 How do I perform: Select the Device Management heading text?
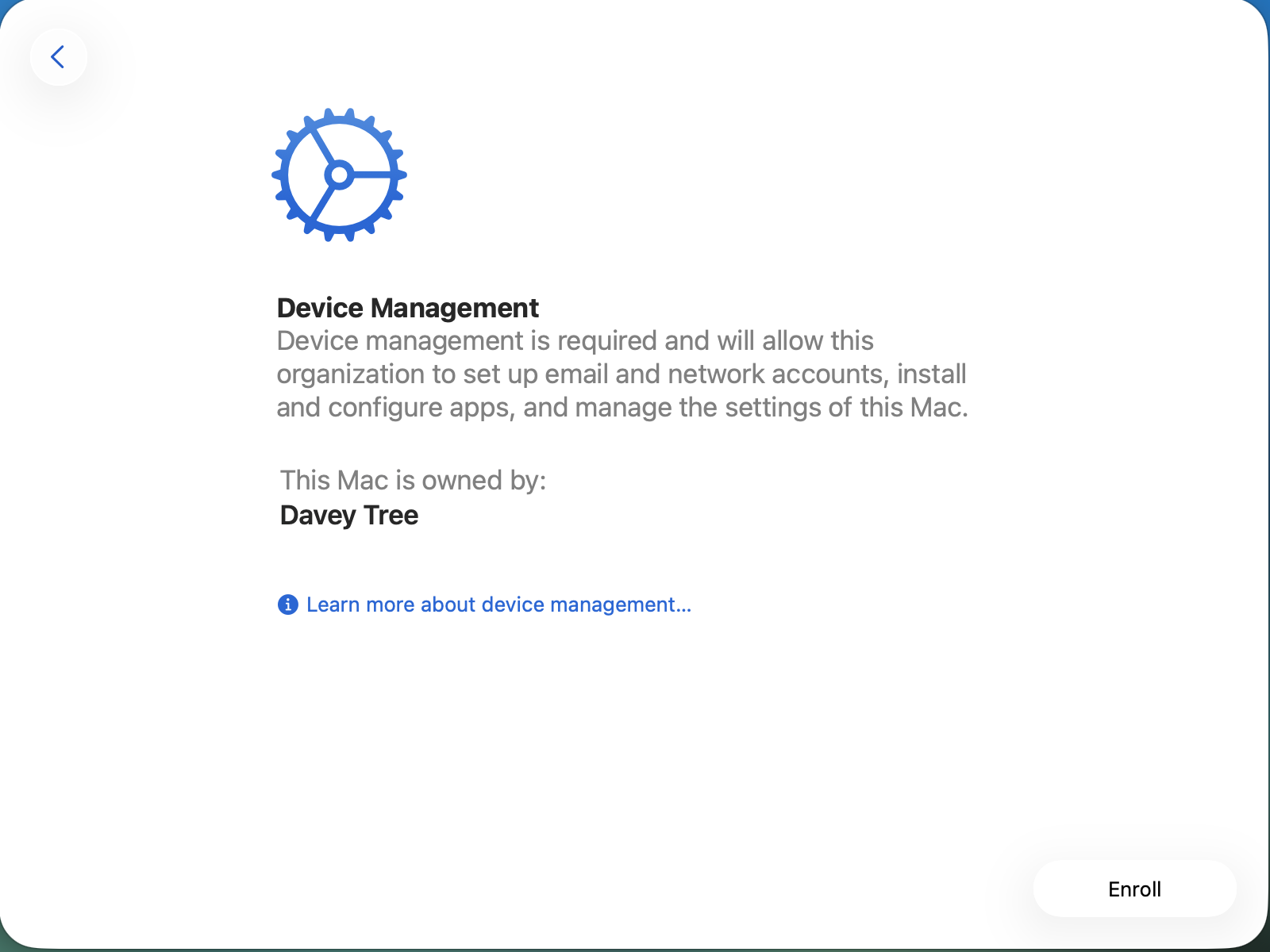[408, 308]
